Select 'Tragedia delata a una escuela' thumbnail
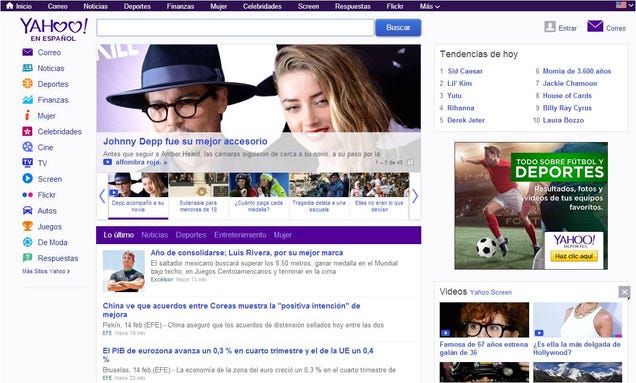 319,196
